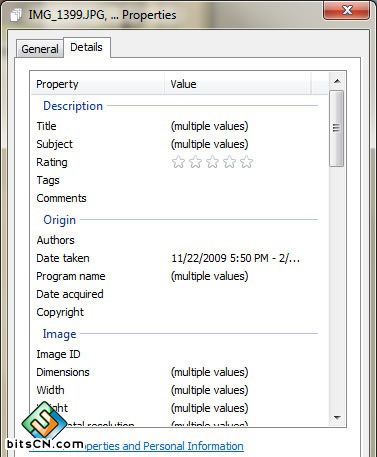Select the Rating property label
Screen dimensions: 377x457
52,162
